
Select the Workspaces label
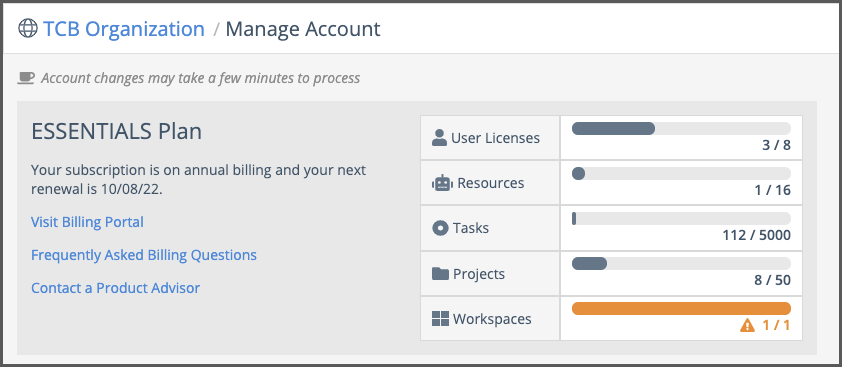pyautogui.click(x=492, y=319)
